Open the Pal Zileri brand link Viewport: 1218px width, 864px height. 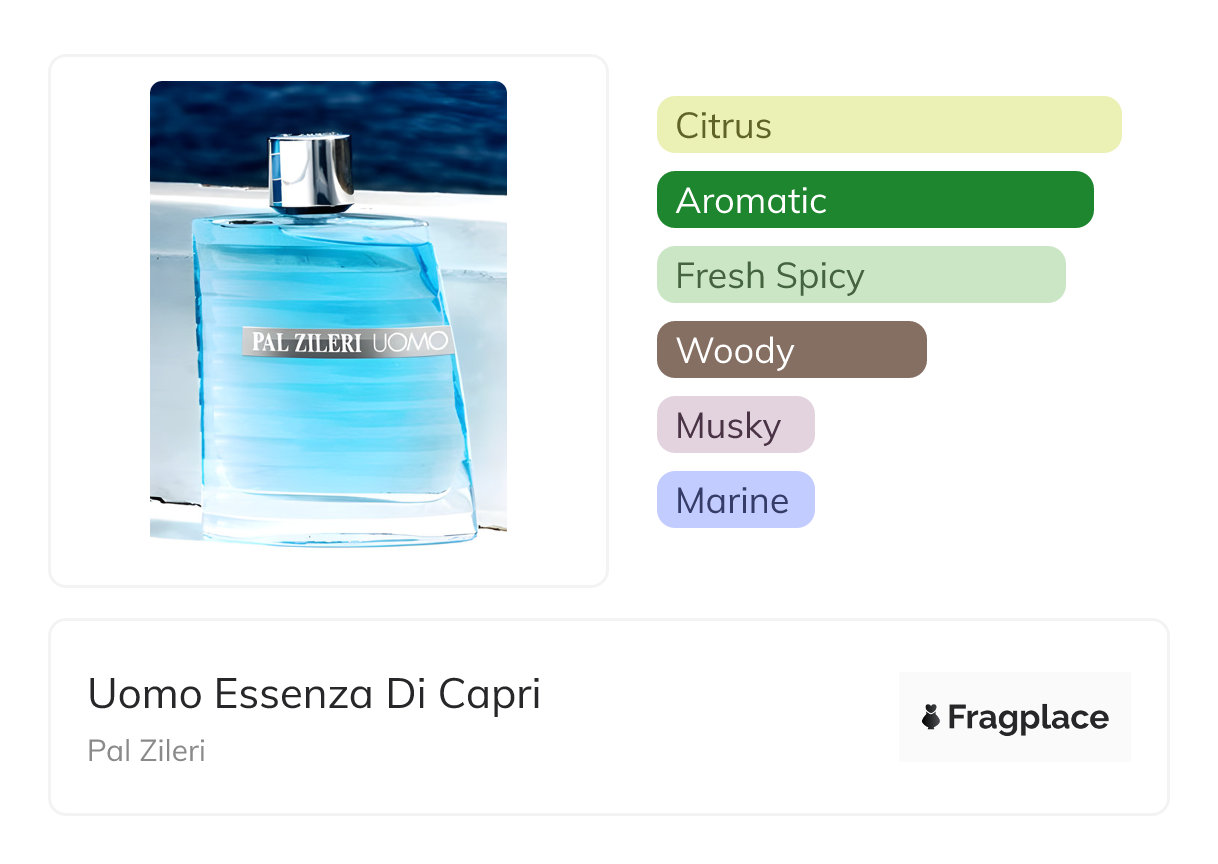(x=146, y=750)
